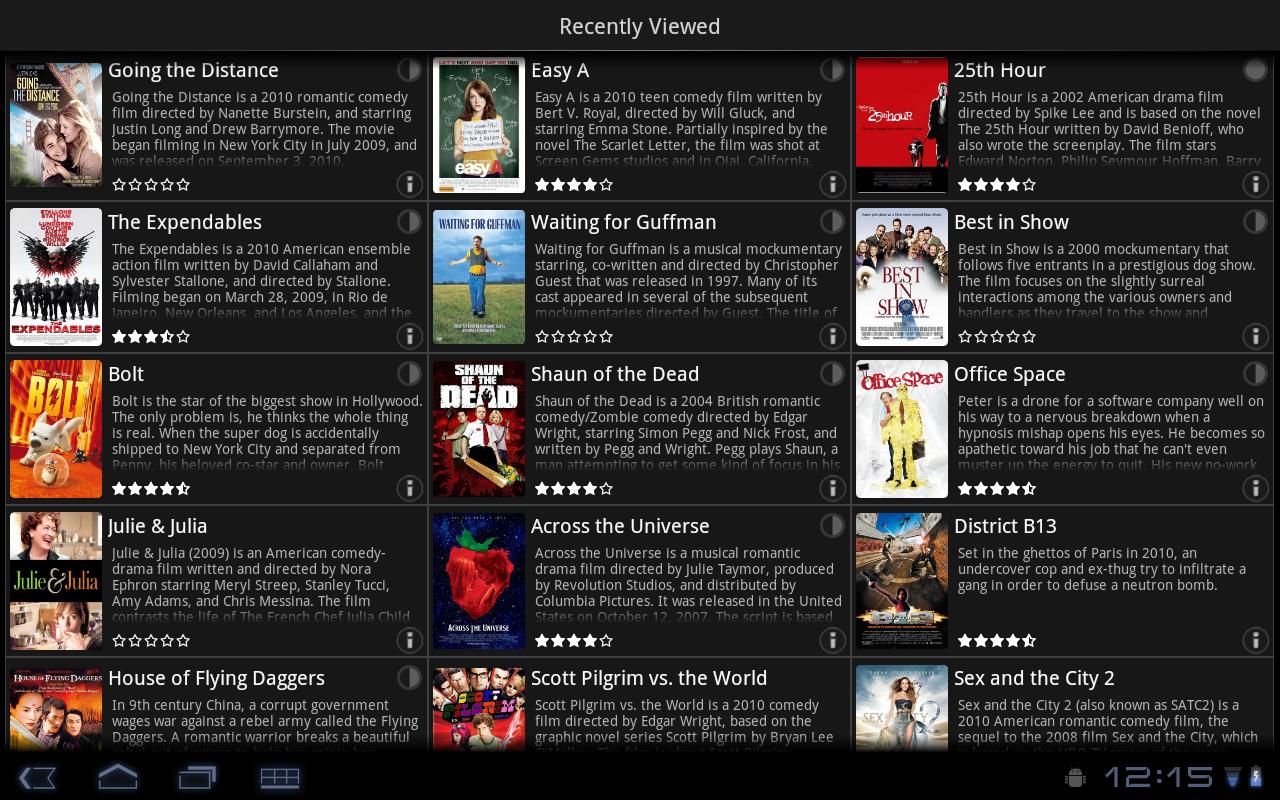Open info for Going the Distance
Viewport: 1280px width, 800px height.
[x=409, y=184]
